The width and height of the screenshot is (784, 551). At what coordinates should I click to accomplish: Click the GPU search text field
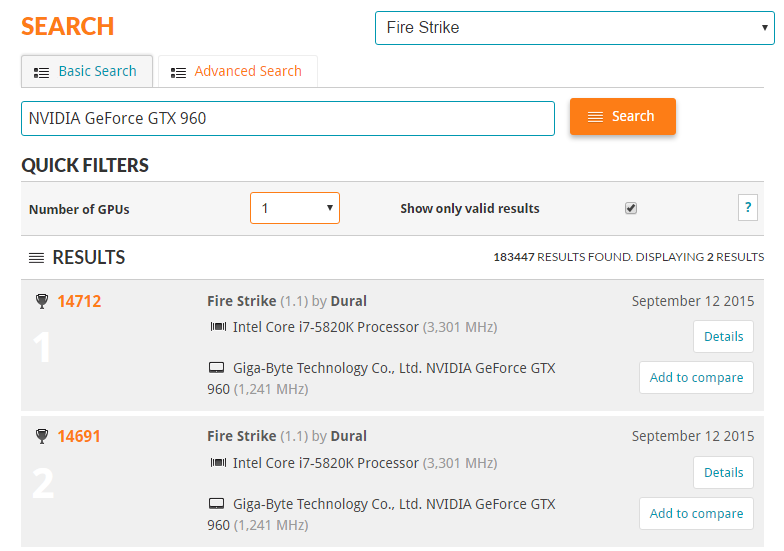[287, 118]
